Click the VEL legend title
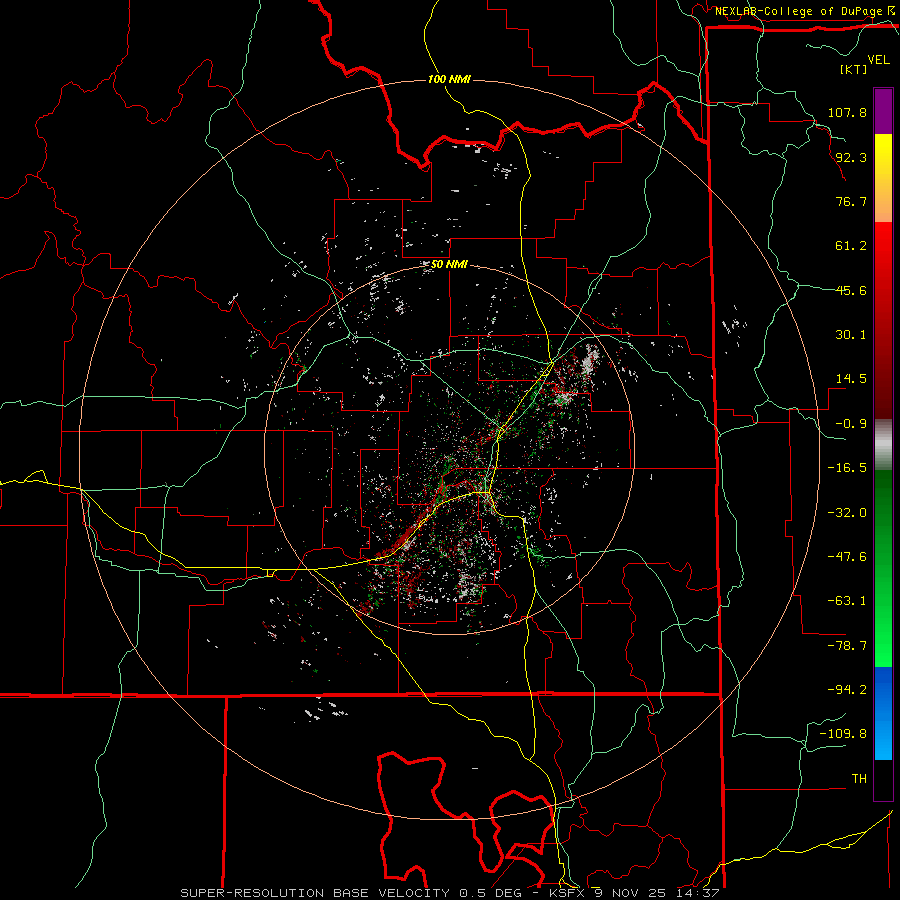 point(879,60)
